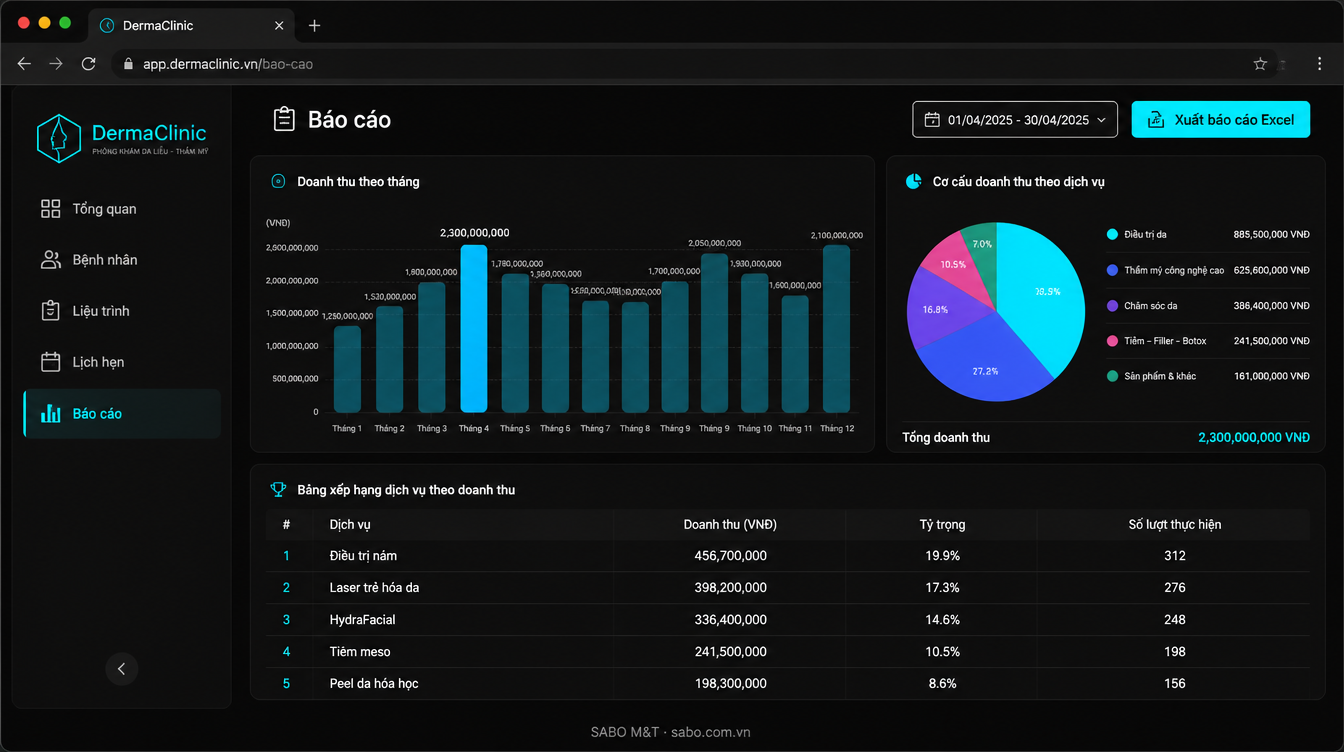This screenshot has width=1344, height=752.
Task: Click the 2,300,000,000 VNĐ total revenue value
Action: click(x=1254, y=438)
